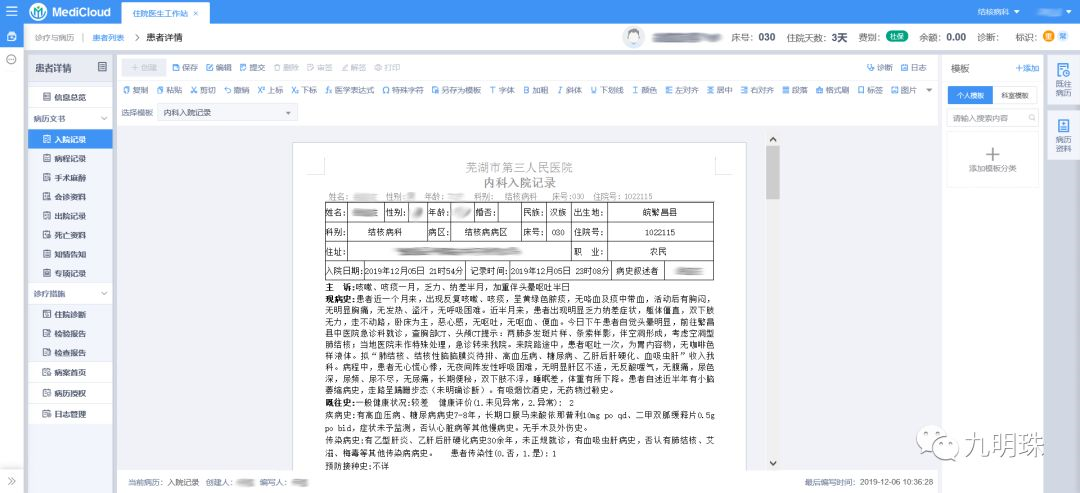The image size is (1080, 493).
Task: Align text with 右对齐
Action: [758, 90]
